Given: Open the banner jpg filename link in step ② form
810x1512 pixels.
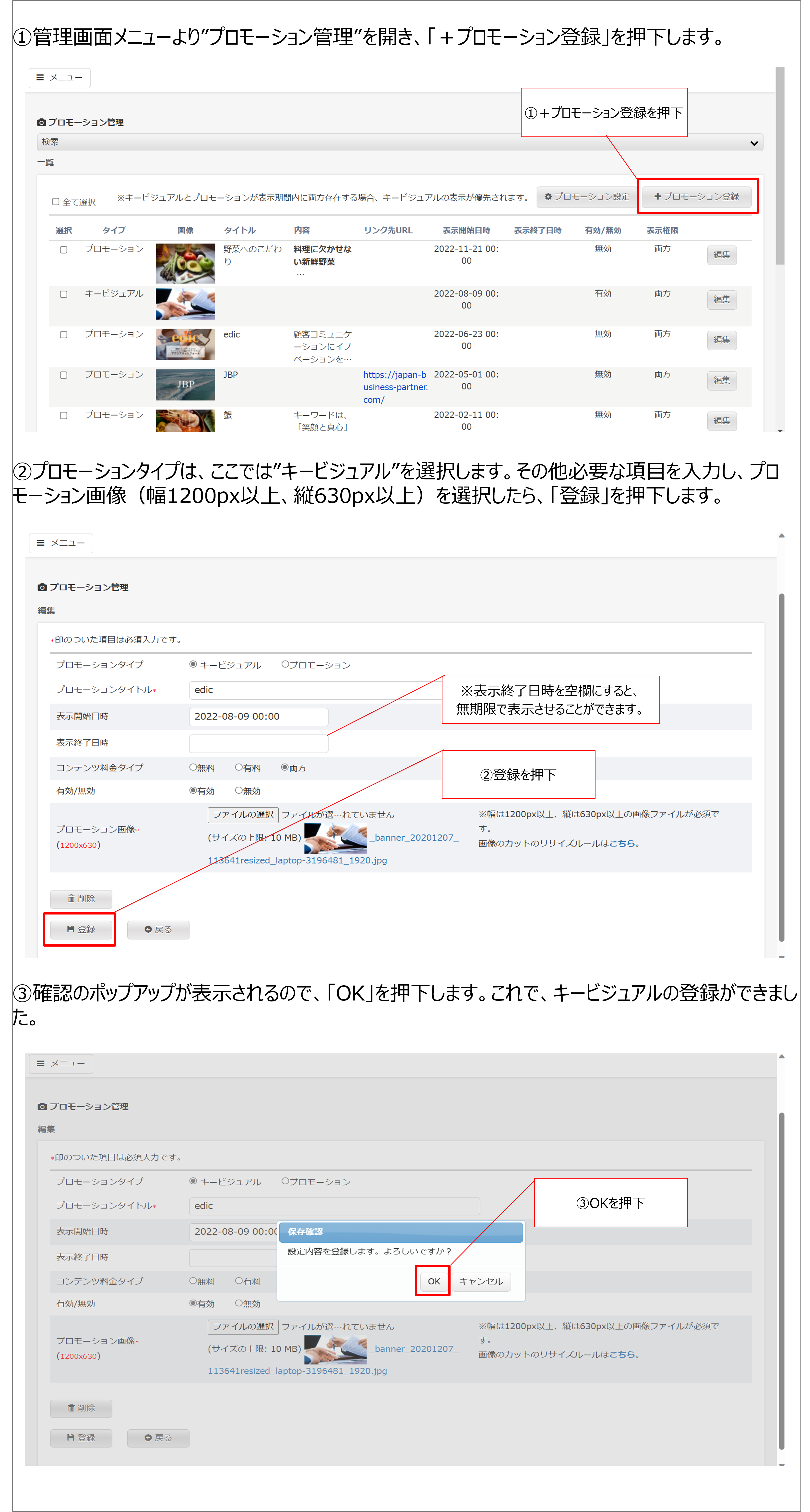Looking at the screenshot, I should tap(297, 860).
